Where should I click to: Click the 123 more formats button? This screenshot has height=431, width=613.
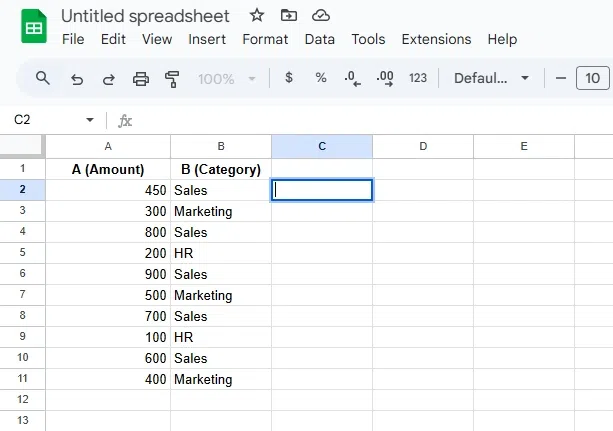pos(418,78)
